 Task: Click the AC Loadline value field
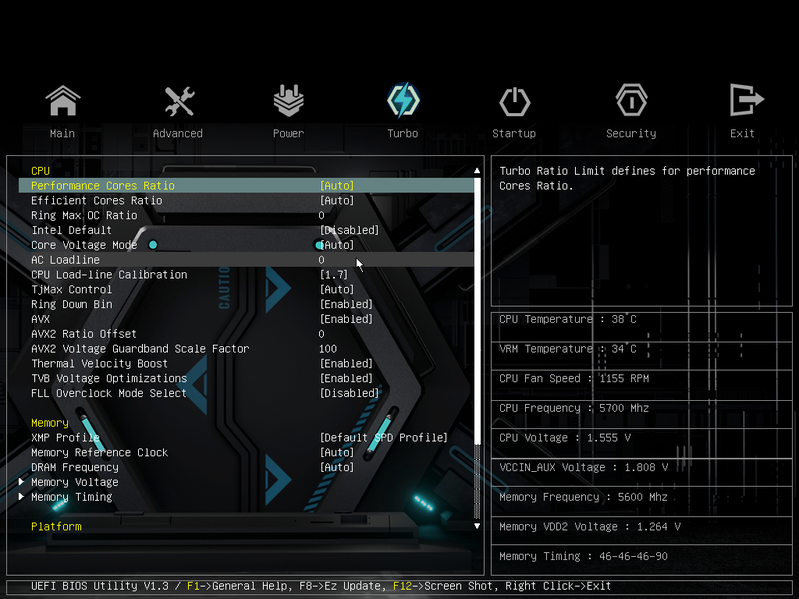(322, 260)
